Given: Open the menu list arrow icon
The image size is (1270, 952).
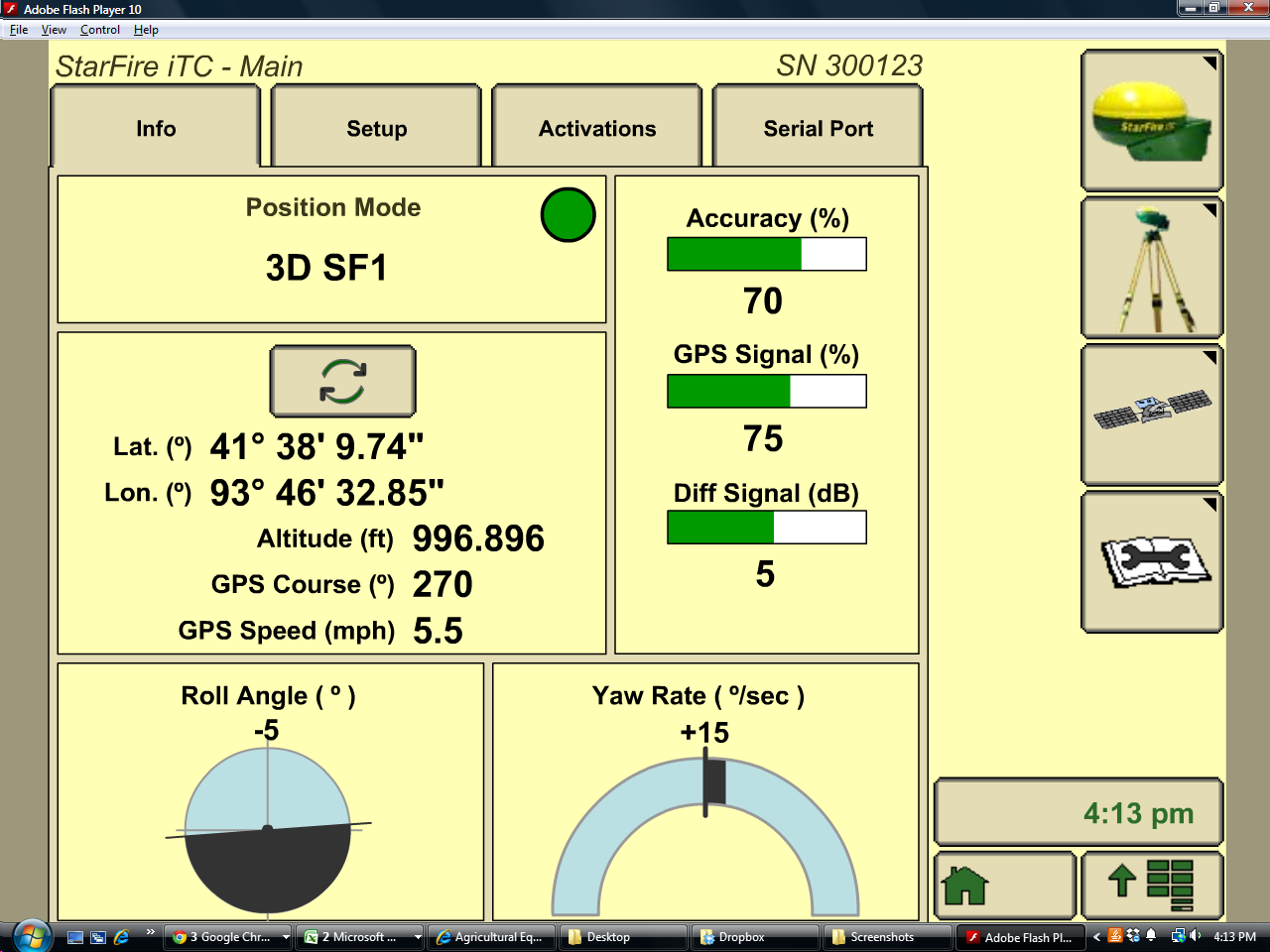Looking at the screenshot, I should pyautogui.click(x=1152, y=885).
